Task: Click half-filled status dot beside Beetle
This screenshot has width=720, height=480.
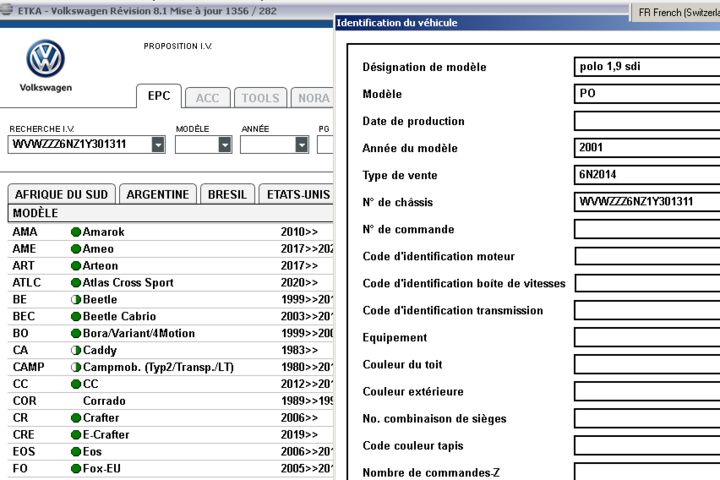Action: click(x=76, y=299)
